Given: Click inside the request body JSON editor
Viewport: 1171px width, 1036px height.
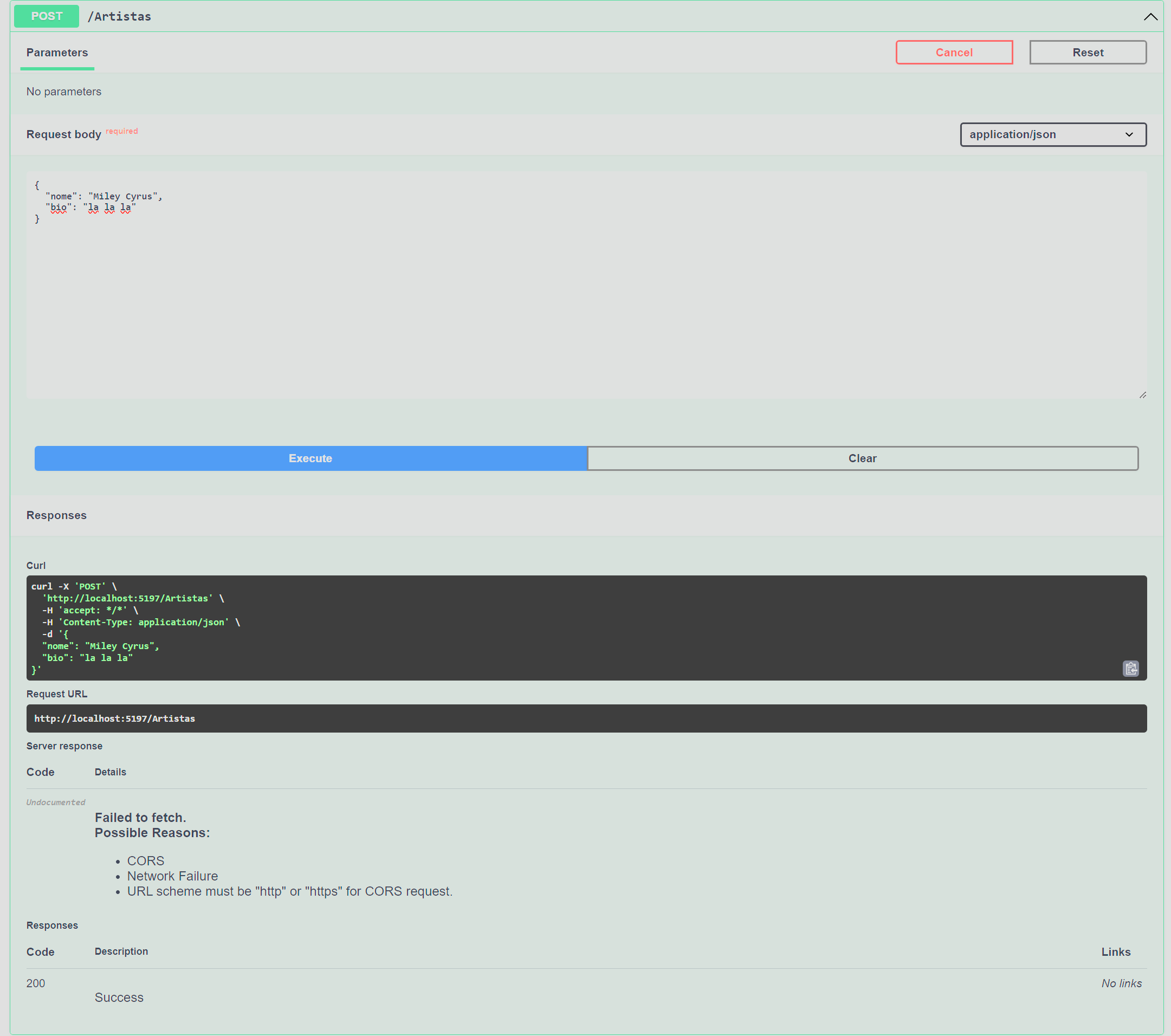Looking at the screenshot, I should click(x=586, y=285).
